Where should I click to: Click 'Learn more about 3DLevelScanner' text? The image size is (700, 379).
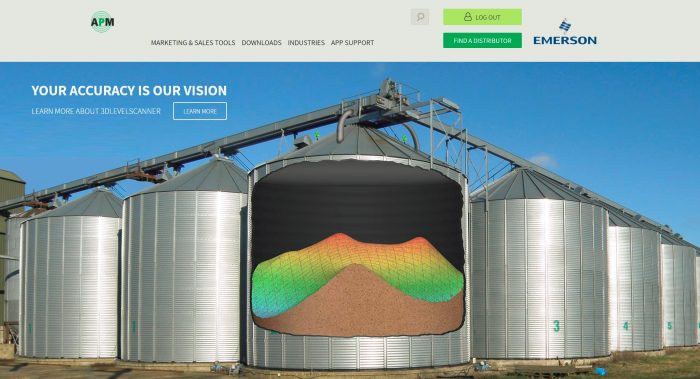[96, 111]
